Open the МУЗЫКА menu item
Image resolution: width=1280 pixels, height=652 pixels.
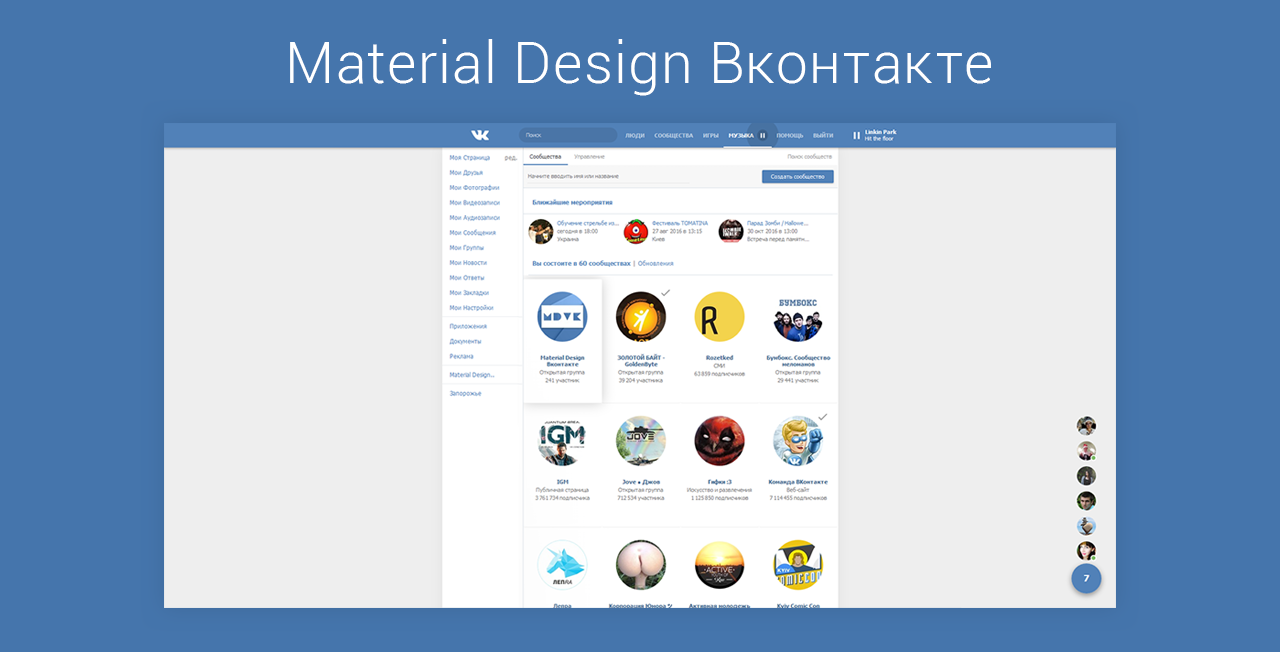point(739,135)
